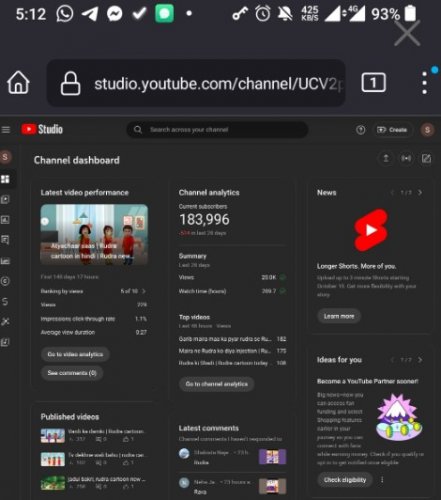Click first commenter avatar in Latest comments
Image resolution: width=441 pixels, height=500 pixels.
point(184,454)
